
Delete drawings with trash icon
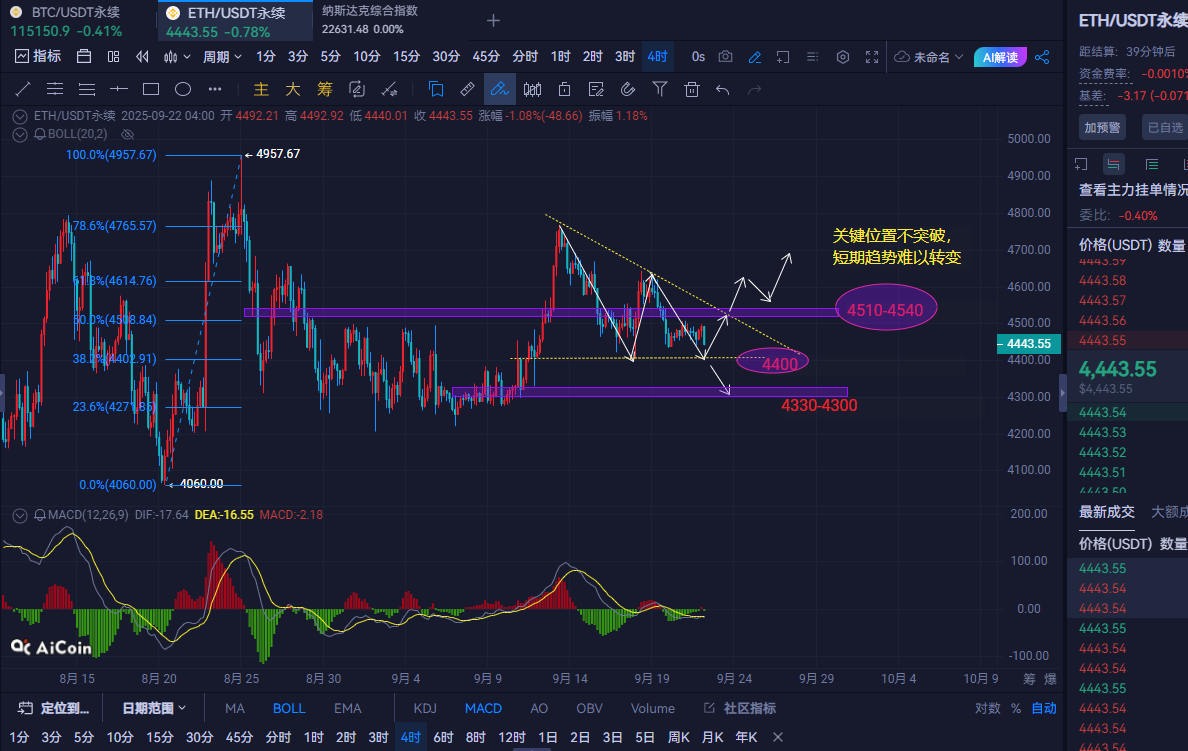[692, 89]
